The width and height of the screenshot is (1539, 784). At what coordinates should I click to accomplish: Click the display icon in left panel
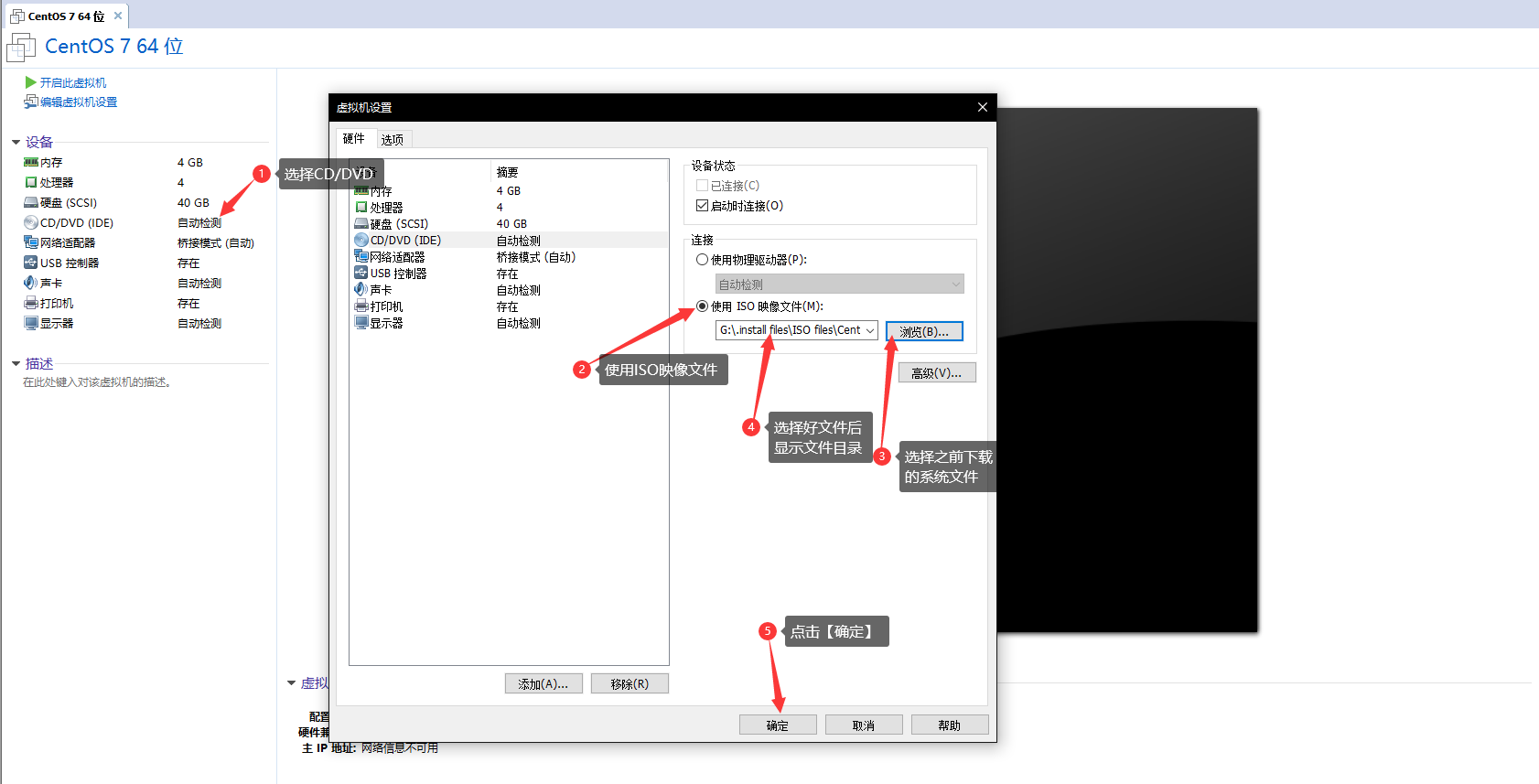point(31,323)
